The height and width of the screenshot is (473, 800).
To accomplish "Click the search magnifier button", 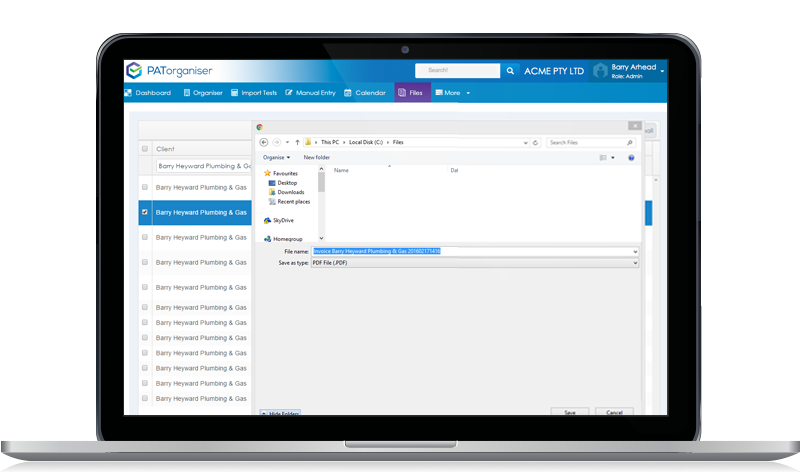I will pos(510,71).
